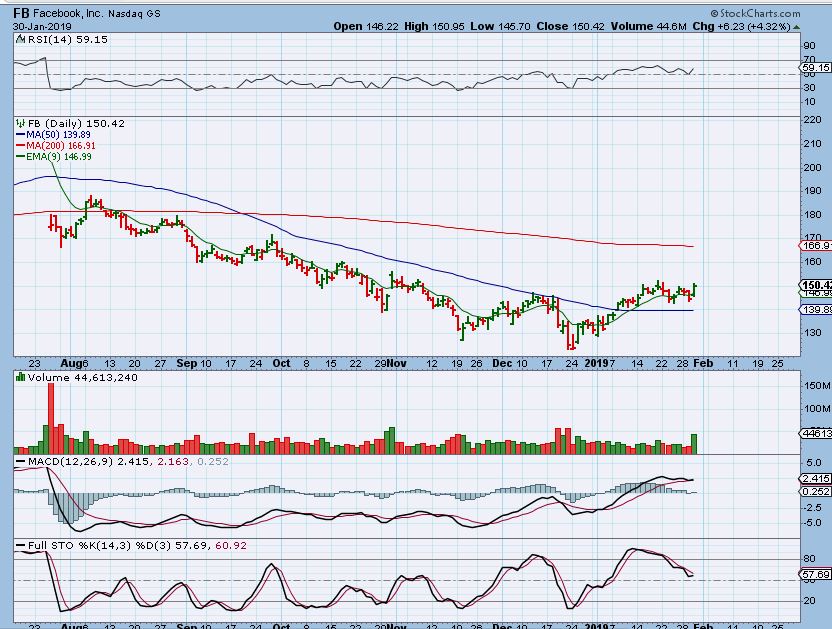Click the Volume panel legend icon
Image resolution: width=832 pixels, height=629 pixels.
[21, 377]
